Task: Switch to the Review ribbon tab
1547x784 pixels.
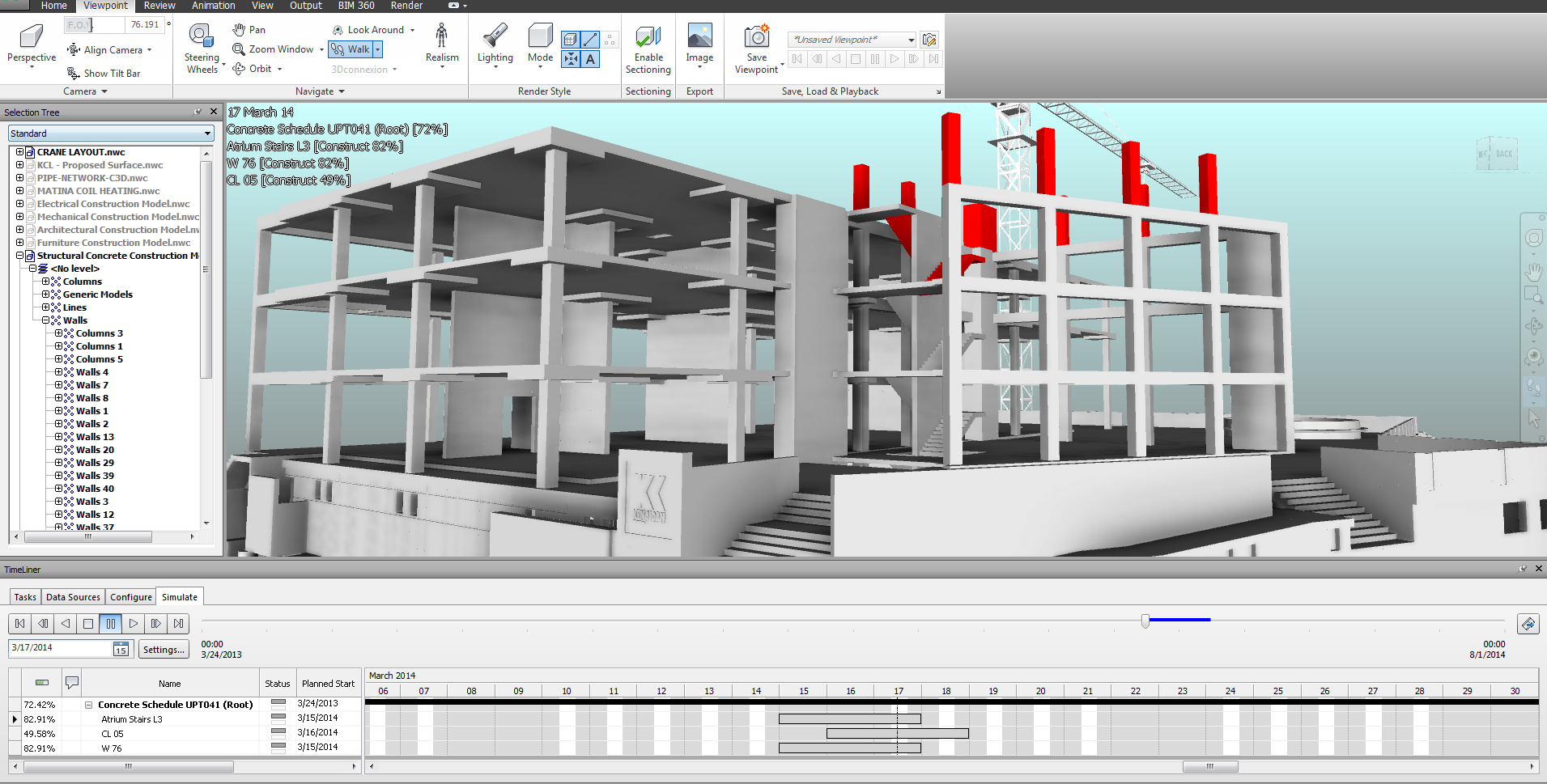Action: 159,6
